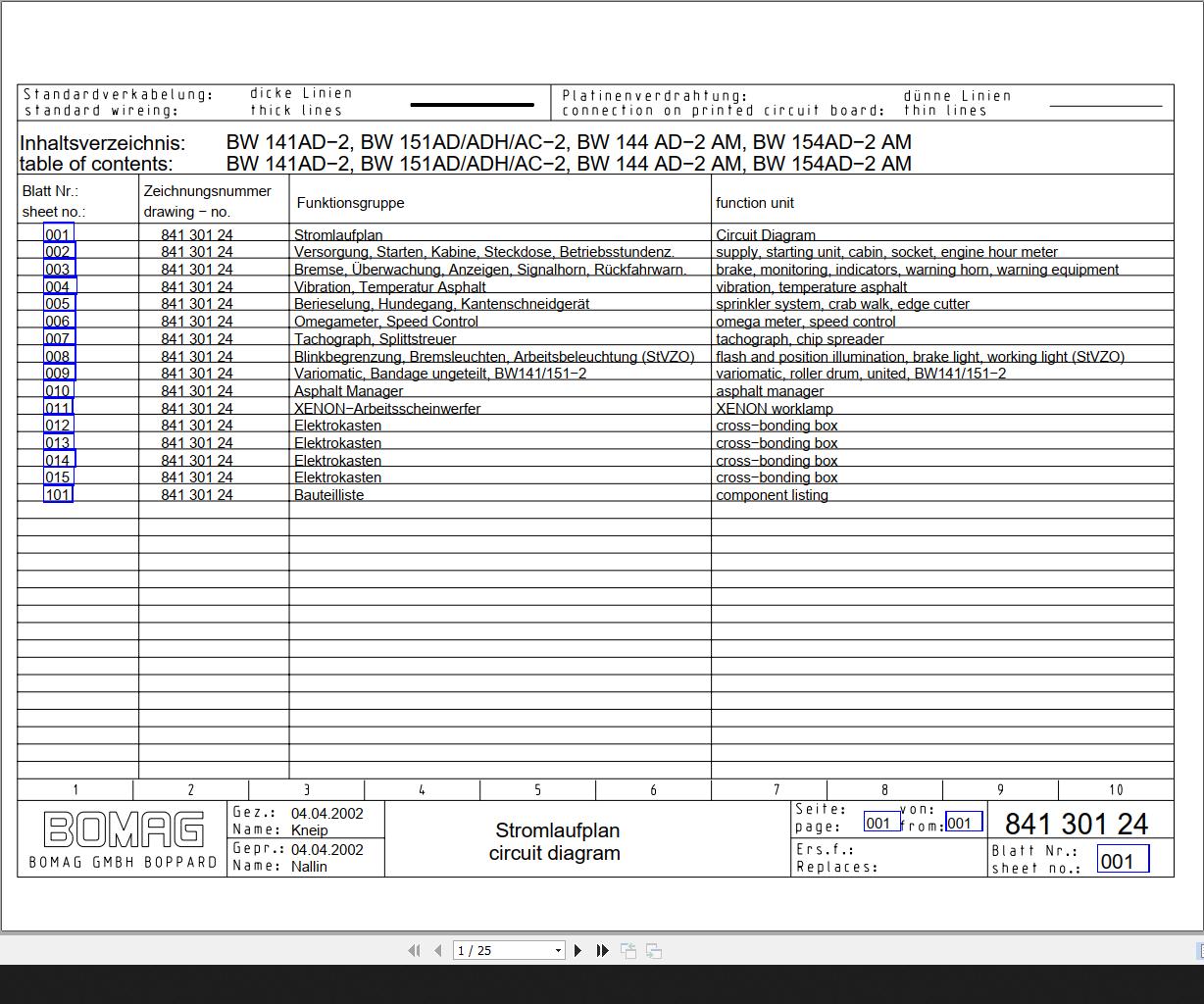Select 'component listing' function unit text
Screen dimensions: 1204x1004
click(x=772, y=495)
